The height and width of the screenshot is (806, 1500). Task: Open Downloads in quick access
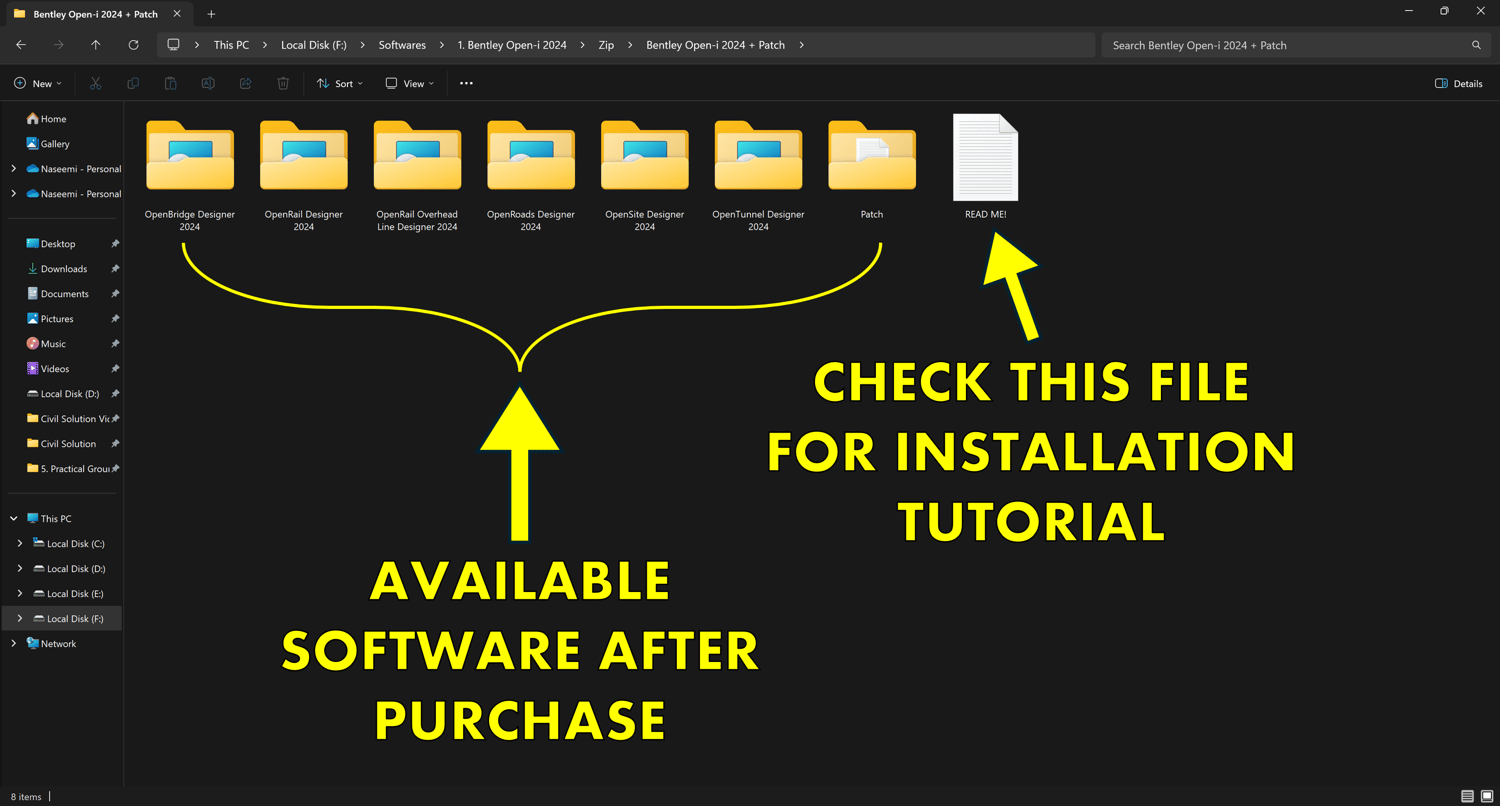62,269
